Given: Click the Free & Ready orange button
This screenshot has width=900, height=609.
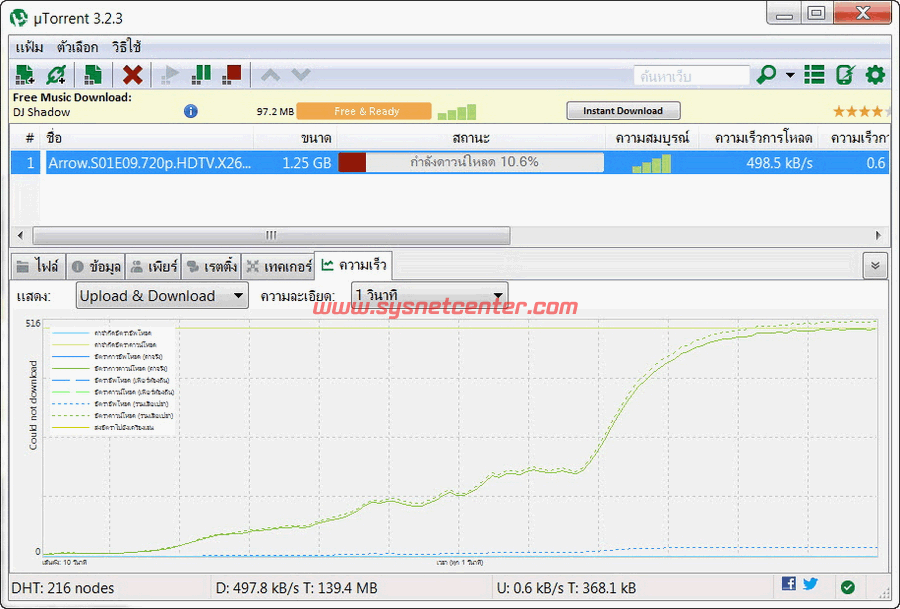Looking at the screenshot, I should [x=364, y=111].
